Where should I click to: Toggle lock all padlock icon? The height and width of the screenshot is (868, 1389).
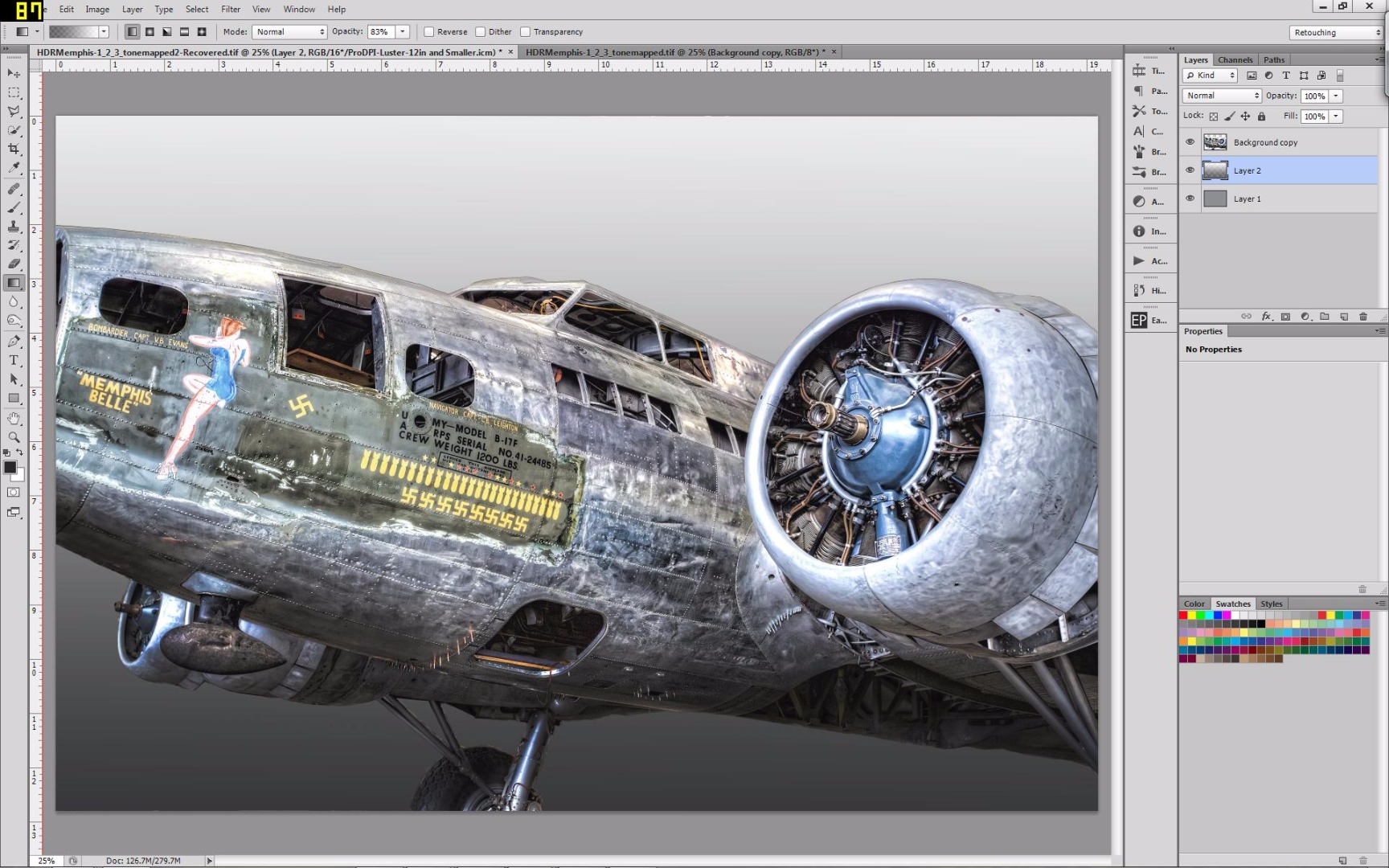(1262, 117)
